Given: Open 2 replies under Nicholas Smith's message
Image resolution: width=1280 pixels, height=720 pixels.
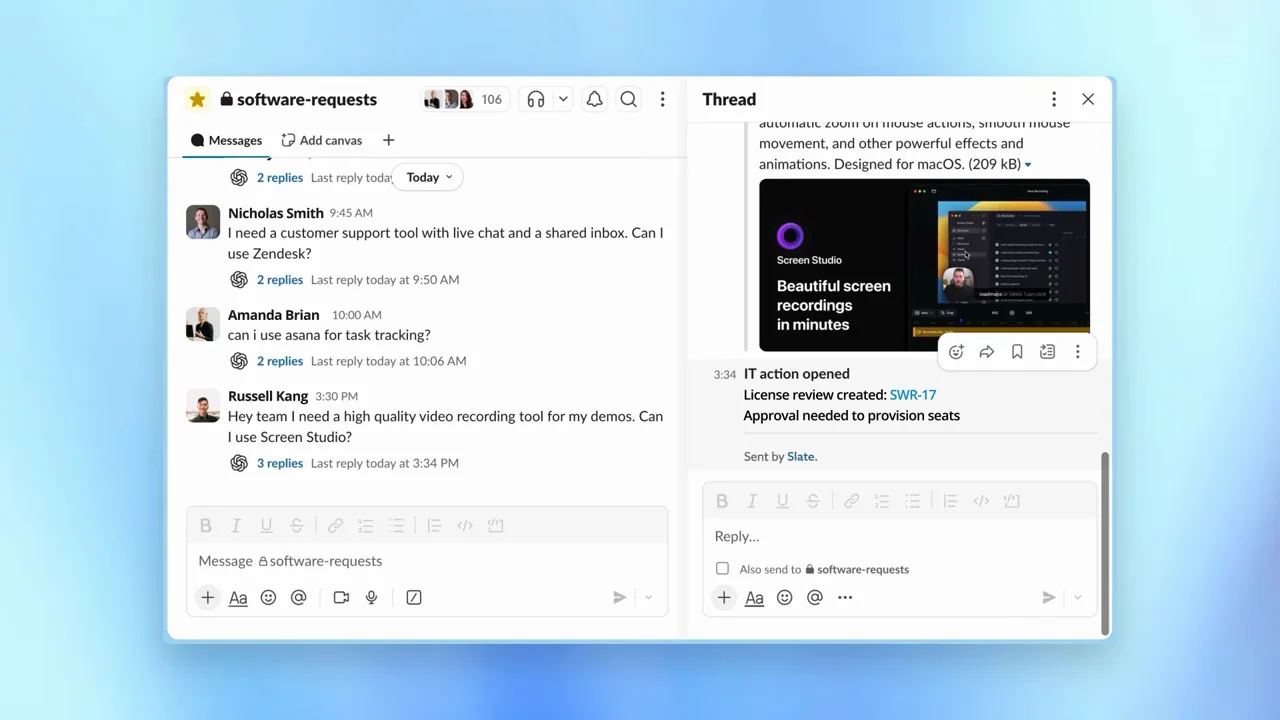Looking at the screenshot, I should [279, 279].
